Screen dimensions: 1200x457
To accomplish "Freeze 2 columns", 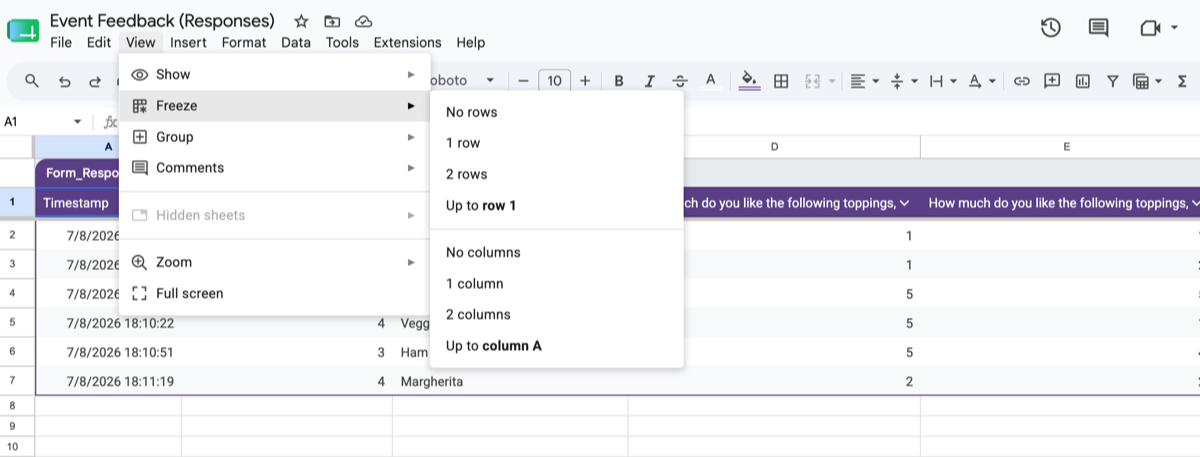I will [556, 314].
